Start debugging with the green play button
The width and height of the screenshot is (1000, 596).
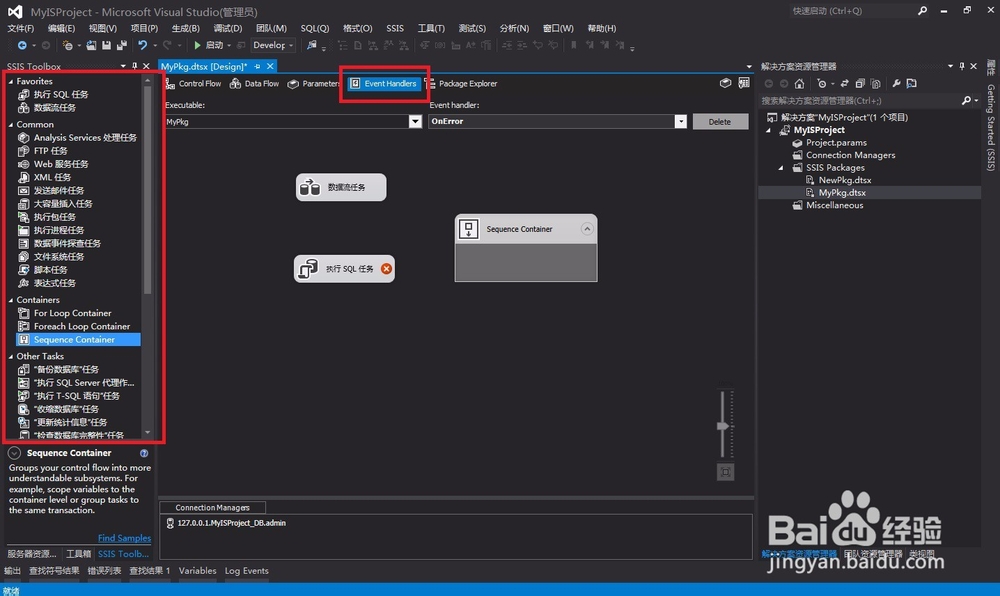pos(197,45)
